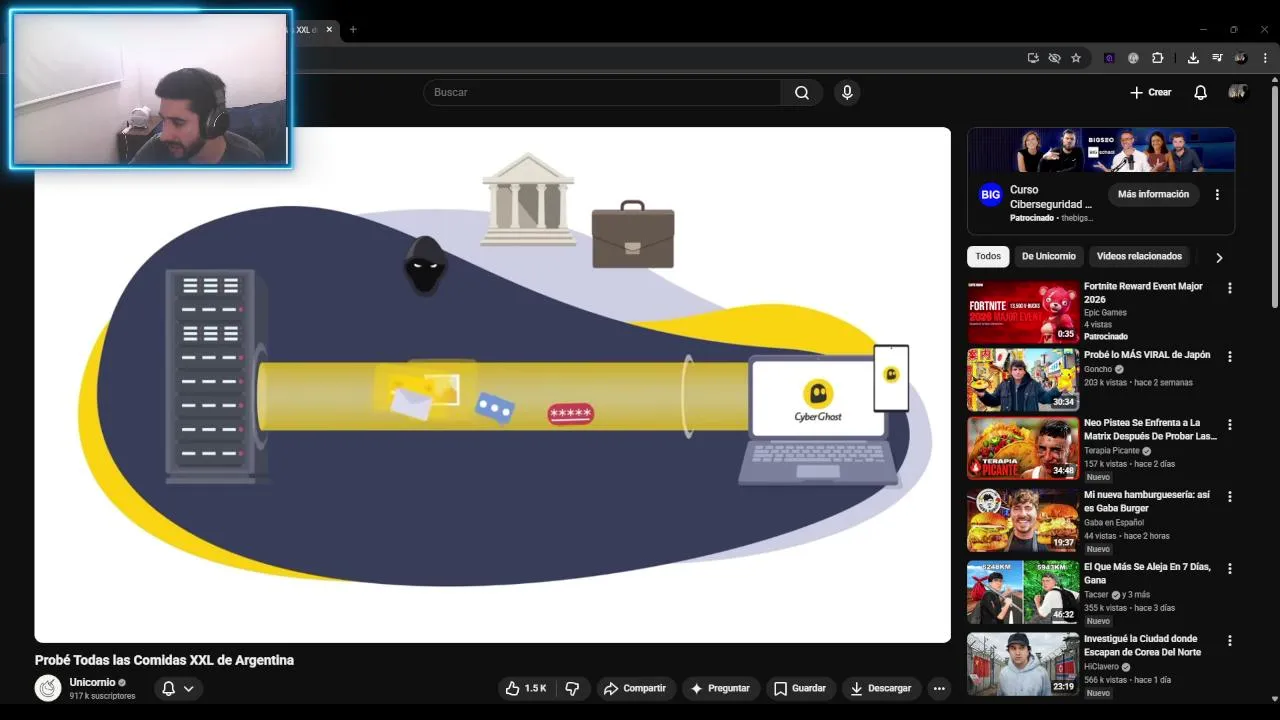Image resolution: width=1280 pixels, height=720 pixels.
Task: Open El Que Más Se Aleja thumbnail
Action: click(x=1023, y=592)
